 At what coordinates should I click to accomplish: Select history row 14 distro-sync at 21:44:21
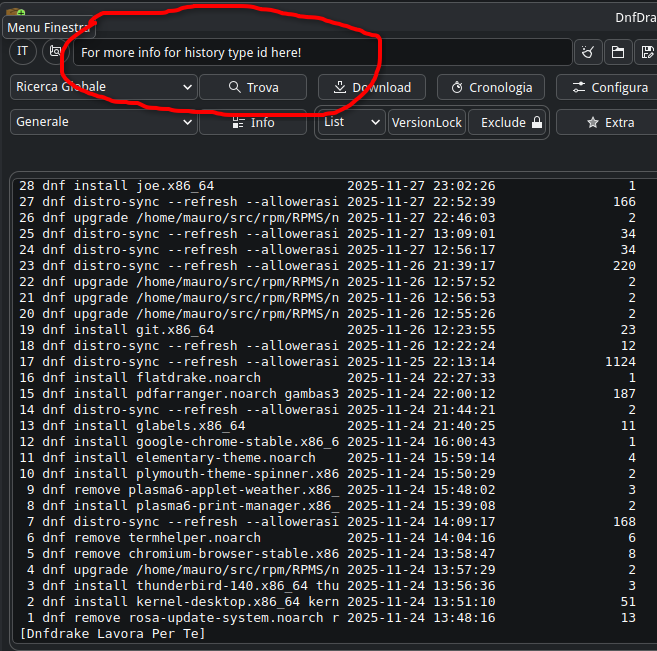(x=327, y=410)
